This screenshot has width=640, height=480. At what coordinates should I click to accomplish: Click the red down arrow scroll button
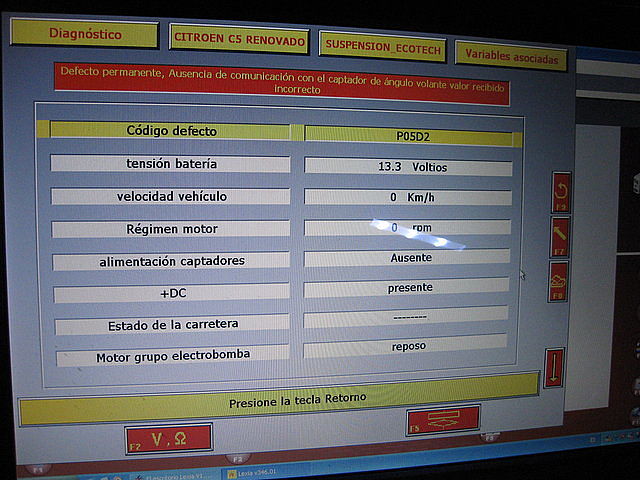(553, 367)
